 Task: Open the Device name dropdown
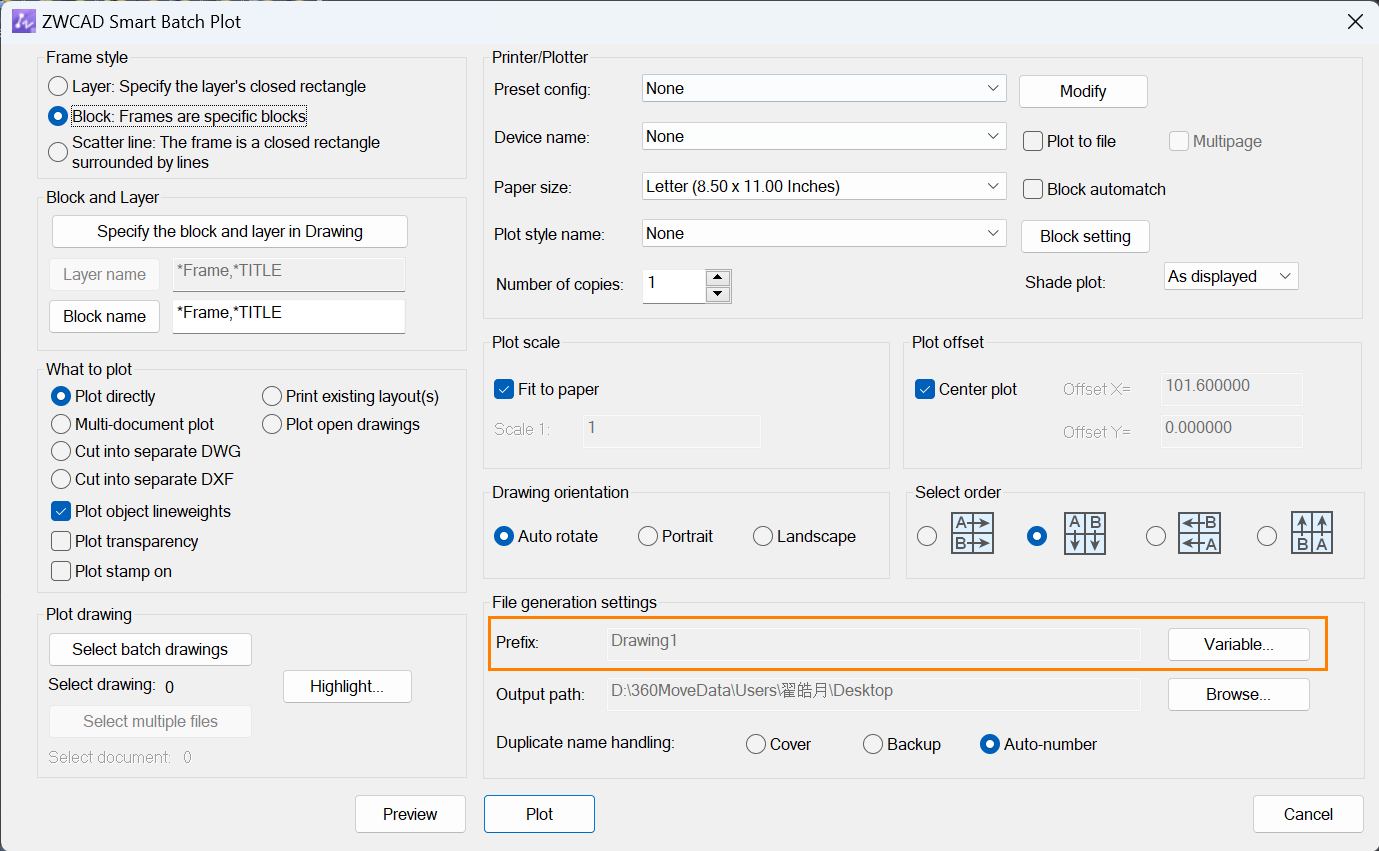coord(824,136)
